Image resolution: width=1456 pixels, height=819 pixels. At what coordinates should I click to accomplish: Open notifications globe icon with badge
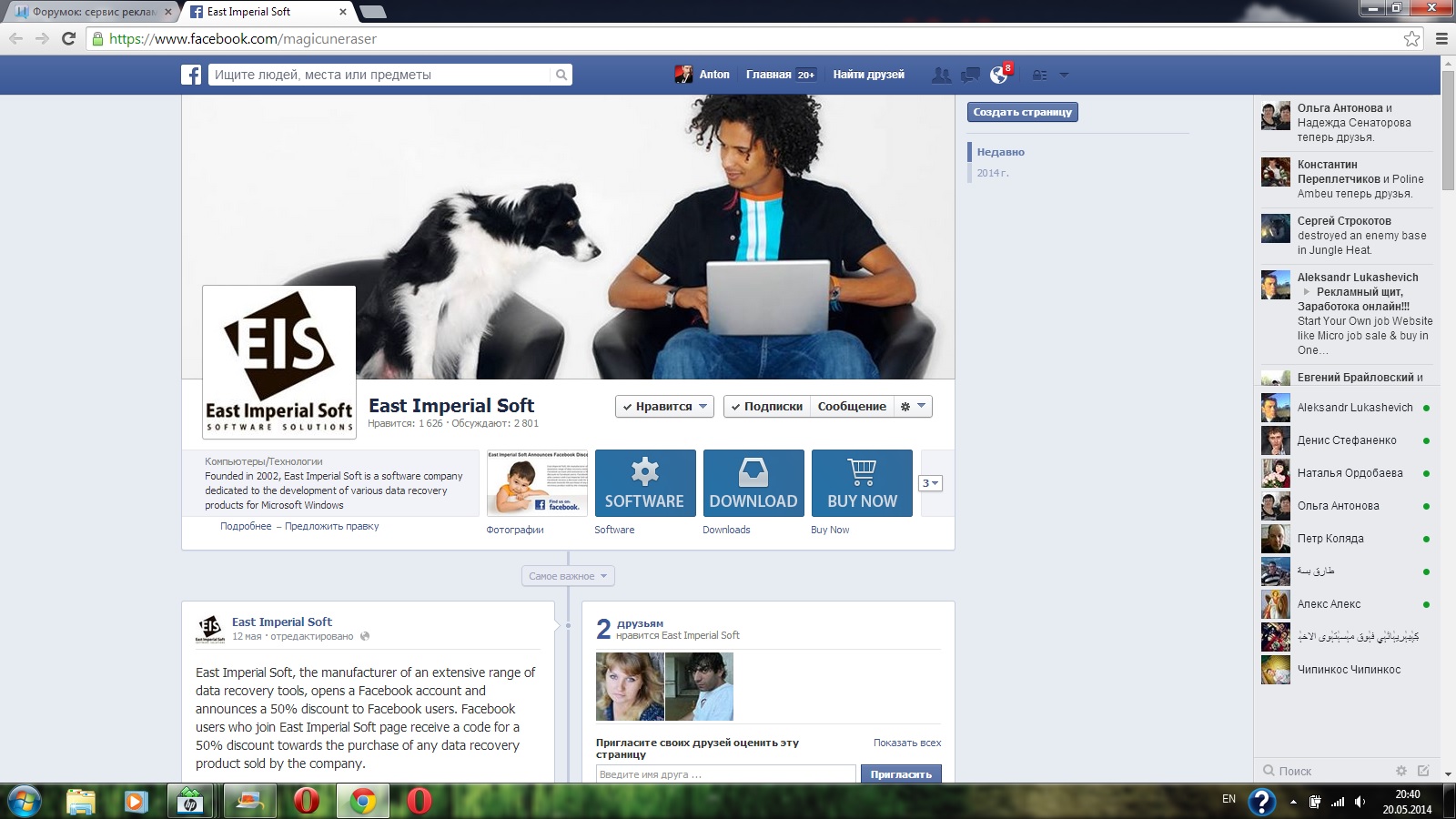pos(1000,74)
